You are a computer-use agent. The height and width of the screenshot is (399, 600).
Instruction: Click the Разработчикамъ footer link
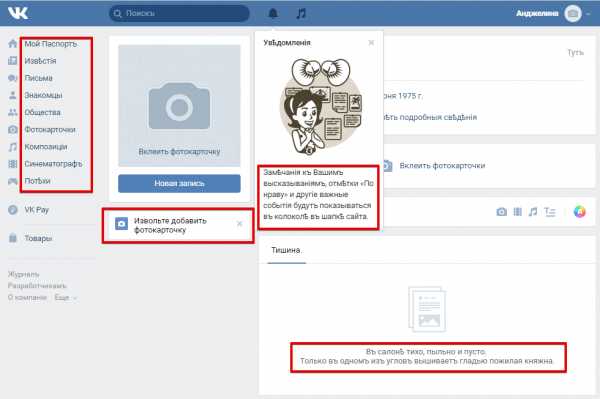pyautogui.click(x=37, y=286)
